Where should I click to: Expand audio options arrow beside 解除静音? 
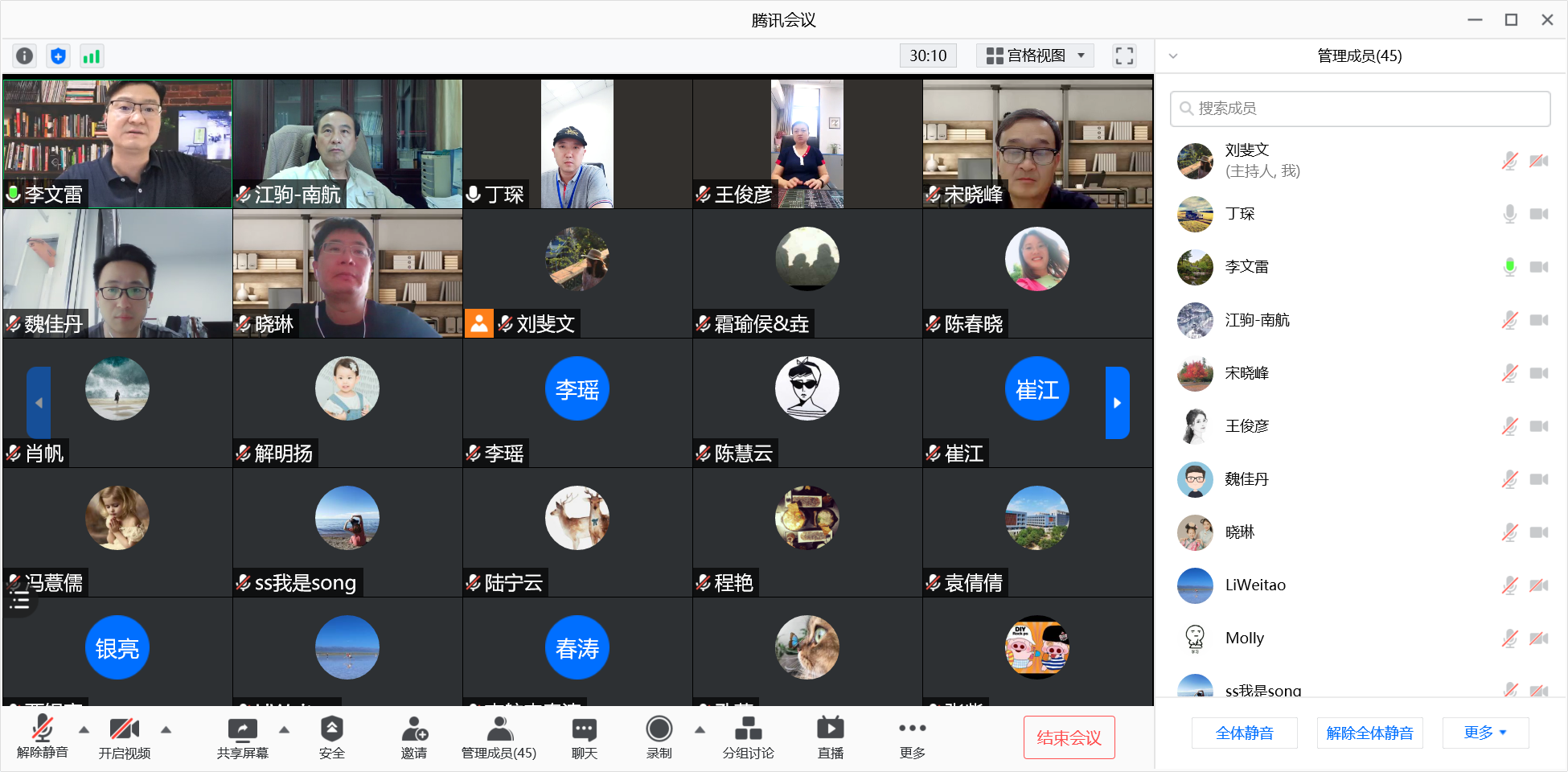84,730
